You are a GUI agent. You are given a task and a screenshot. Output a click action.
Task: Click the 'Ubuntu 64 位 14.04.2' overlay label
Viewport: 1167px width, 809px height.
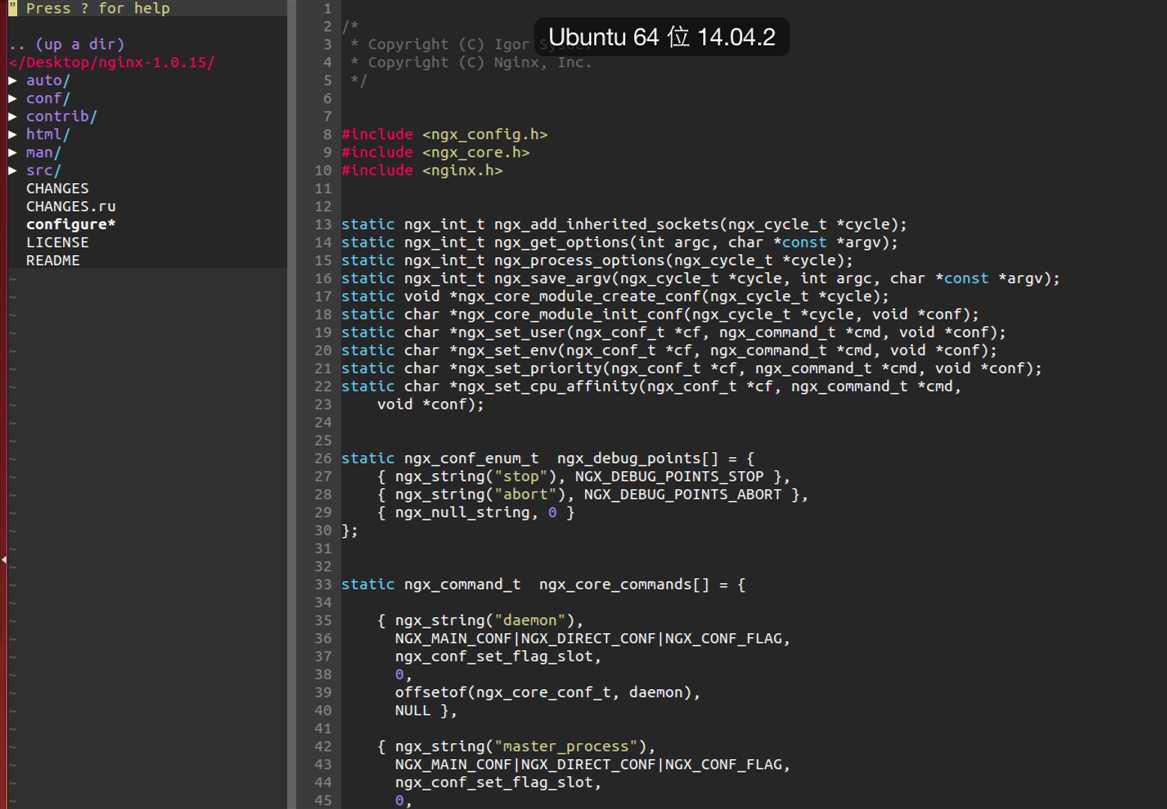tap(662, 36)
